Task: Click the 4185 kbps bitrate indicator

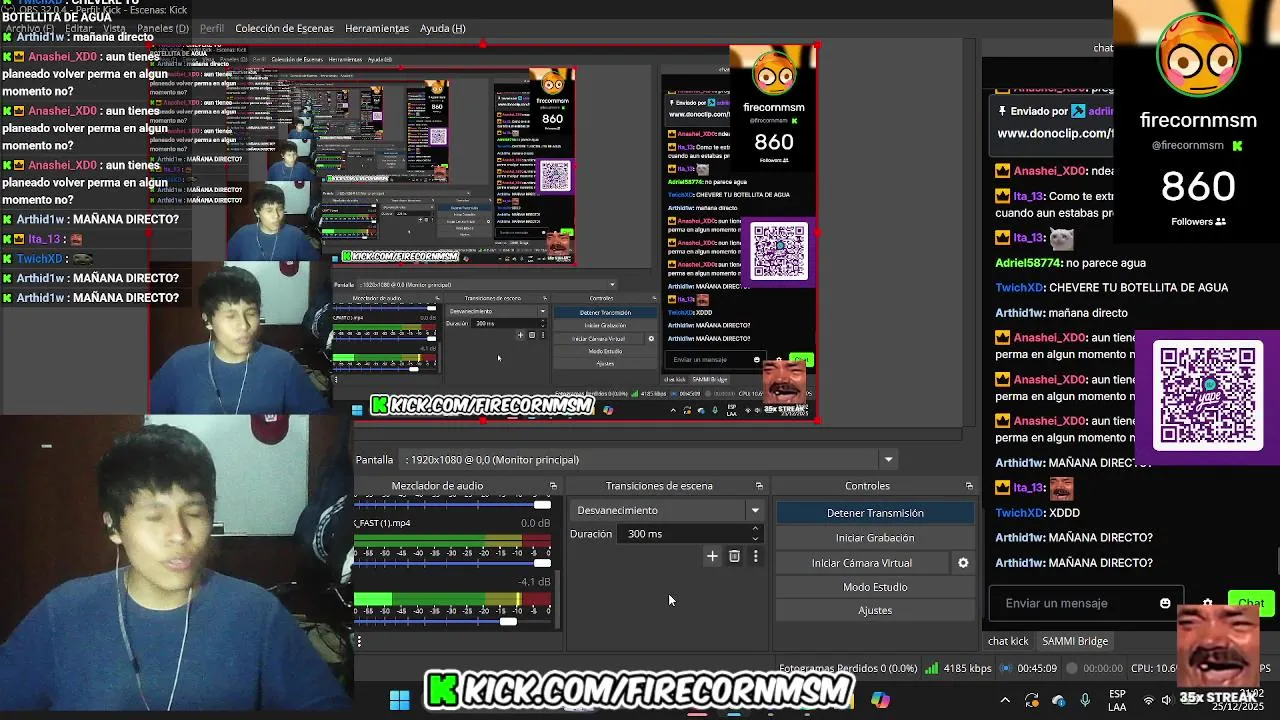Action: 958,668
